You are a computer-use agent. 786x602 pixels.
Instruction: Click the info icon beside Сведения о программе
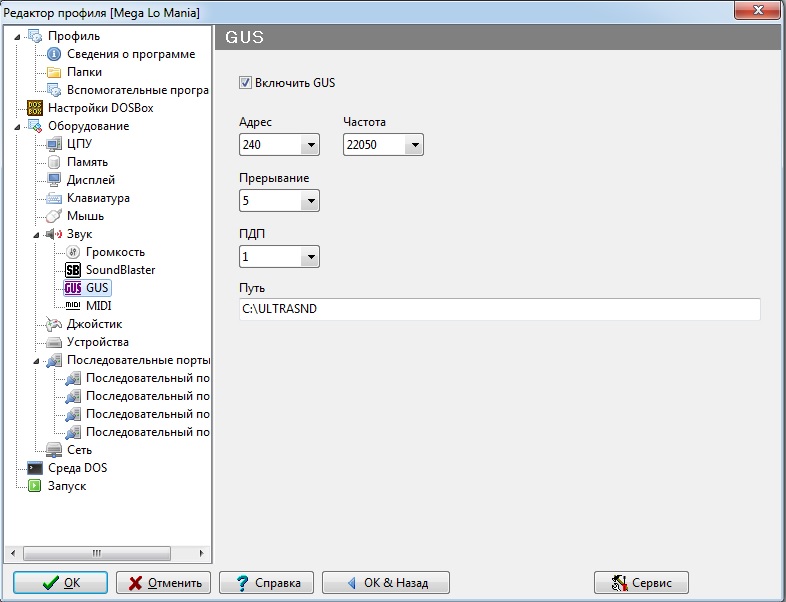(x=54, y=54)
